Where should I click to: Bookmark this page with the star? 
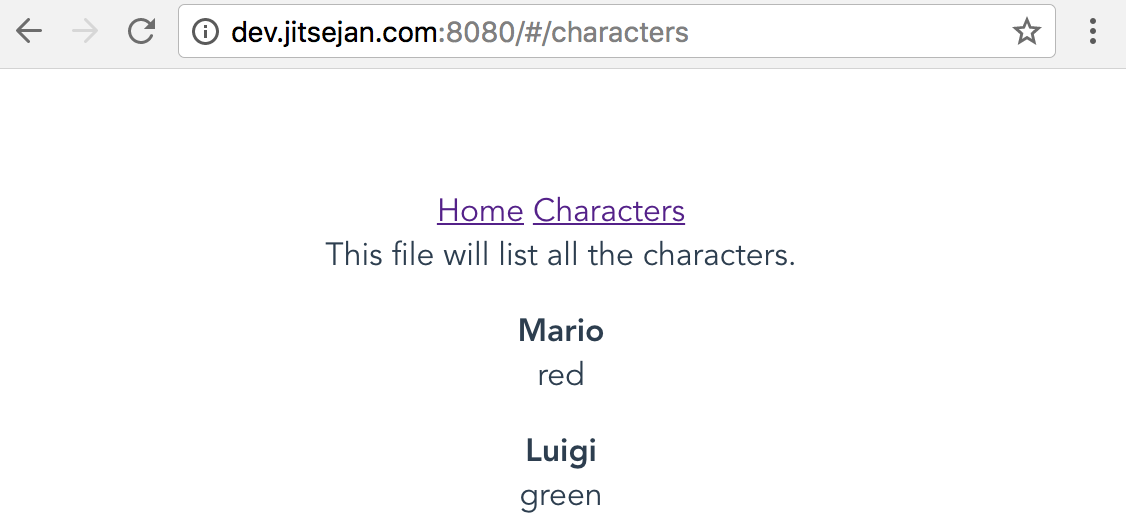[x=1026, y=33]
